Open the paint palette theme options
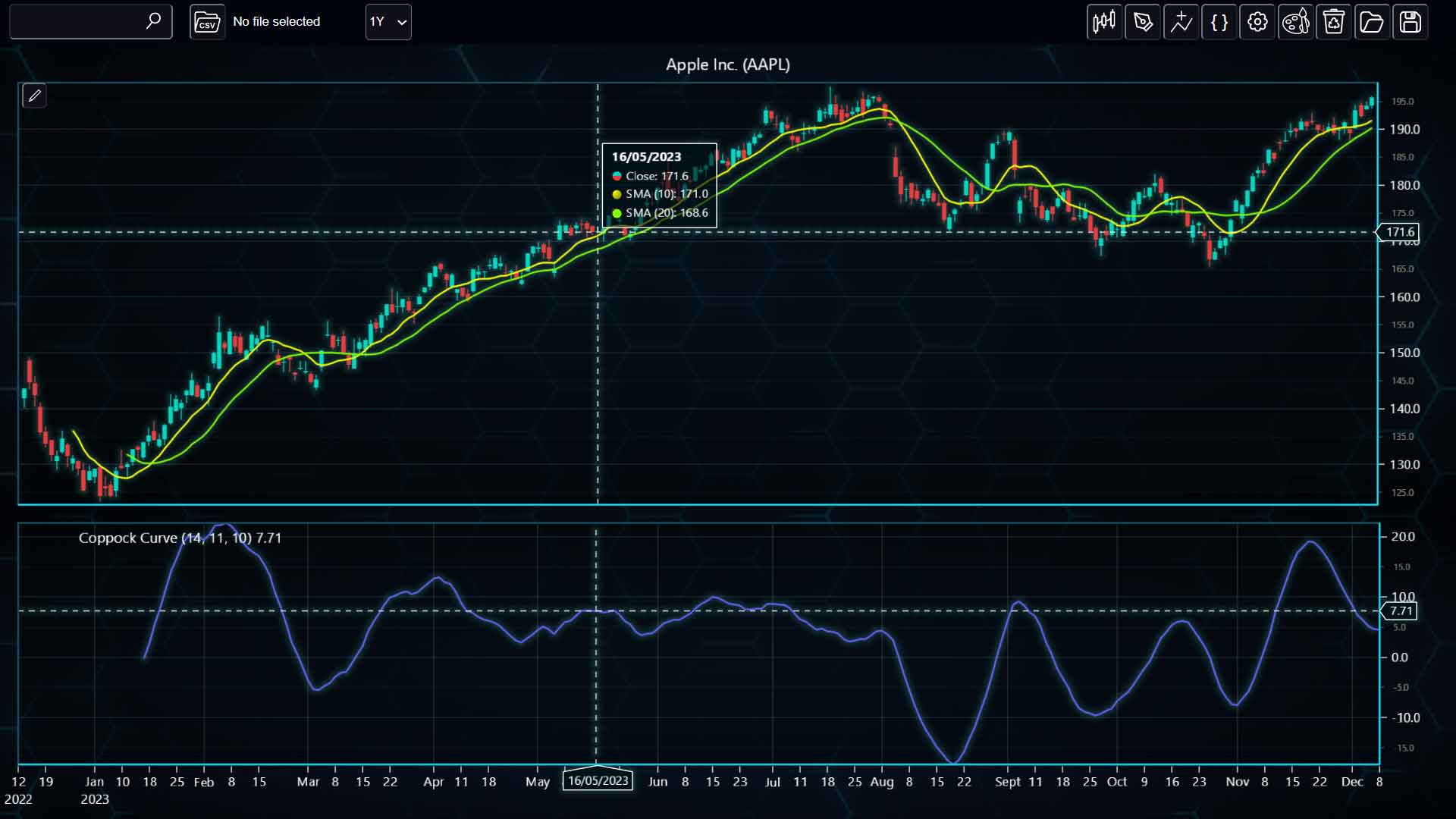Screen dimensions: 1456x819 pos(1295,22)
